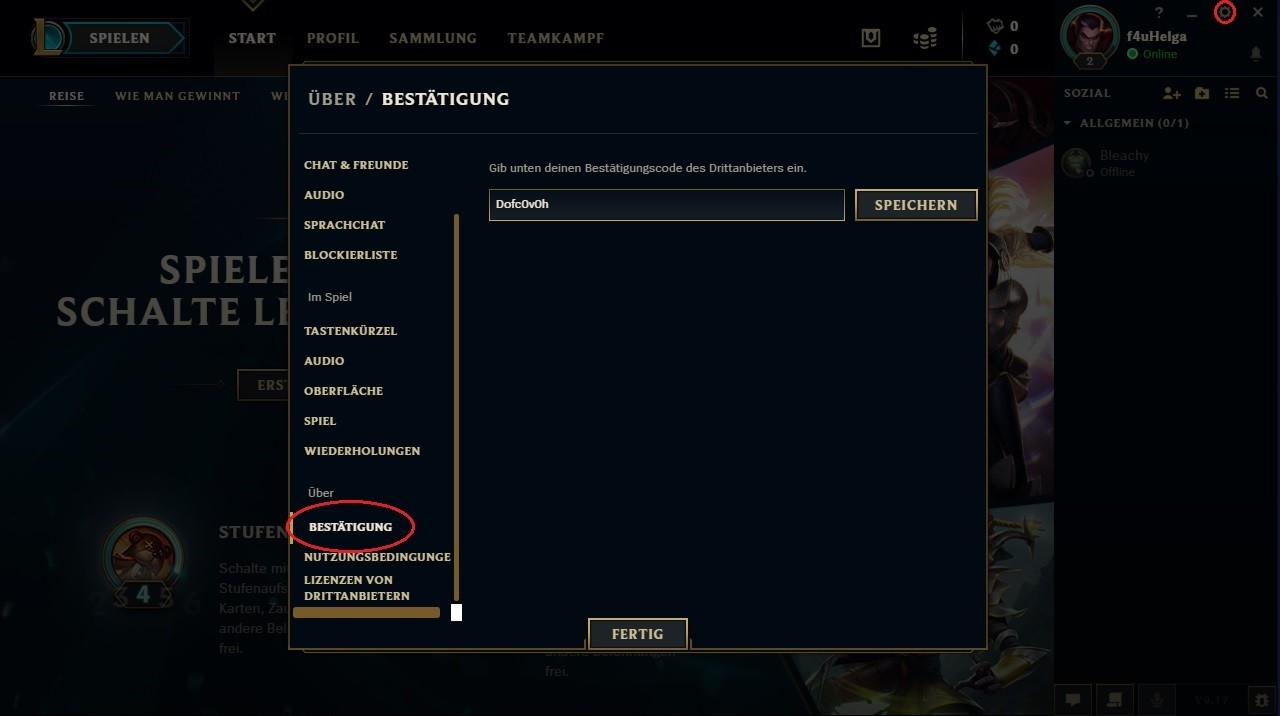Click the friend search magnifier icon
The image size is (1280, 716).
coord(1262,93)
